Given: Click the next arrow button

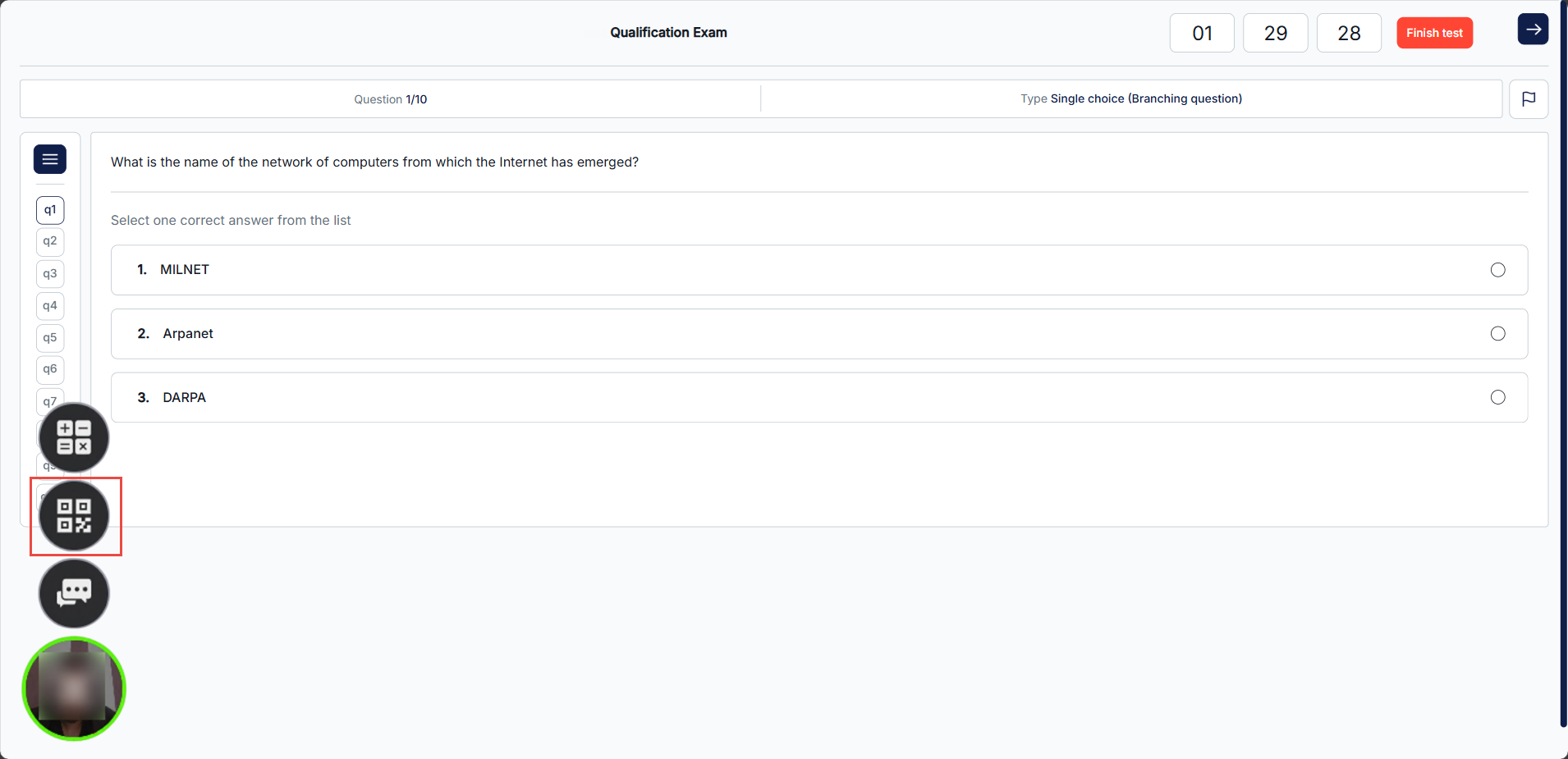Looking at the screenshot, I should point(1532,30).
